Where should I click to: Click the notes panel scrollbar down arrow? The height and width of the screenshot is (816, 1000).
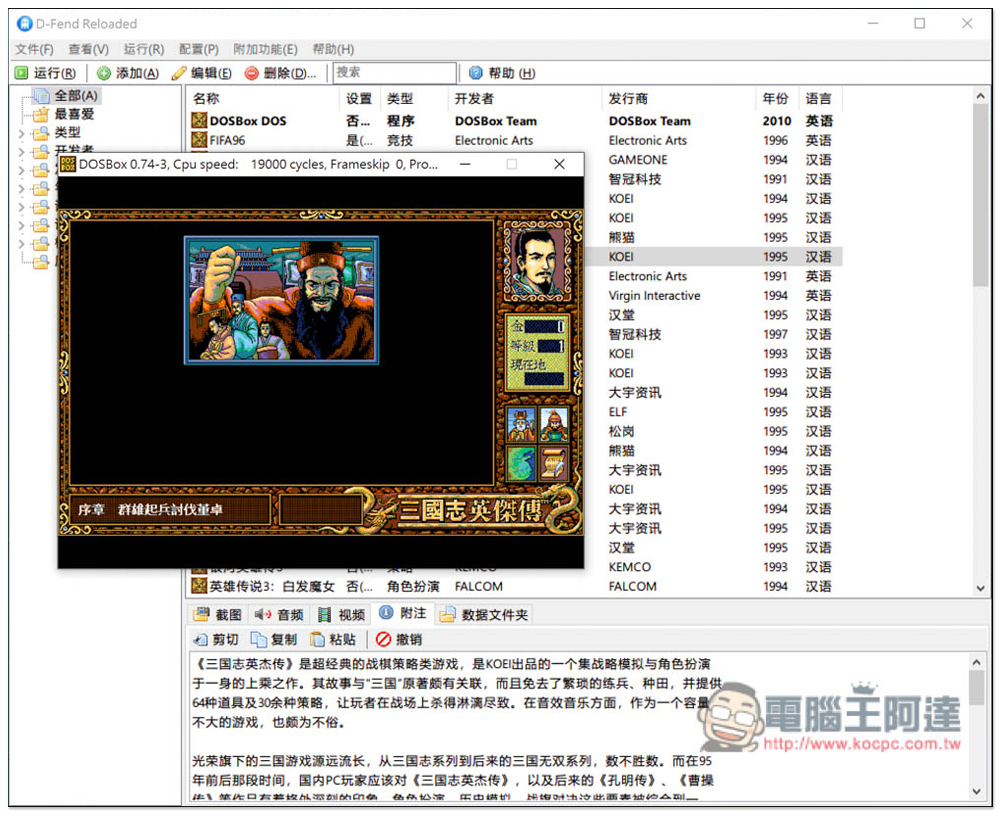[976, 792]
